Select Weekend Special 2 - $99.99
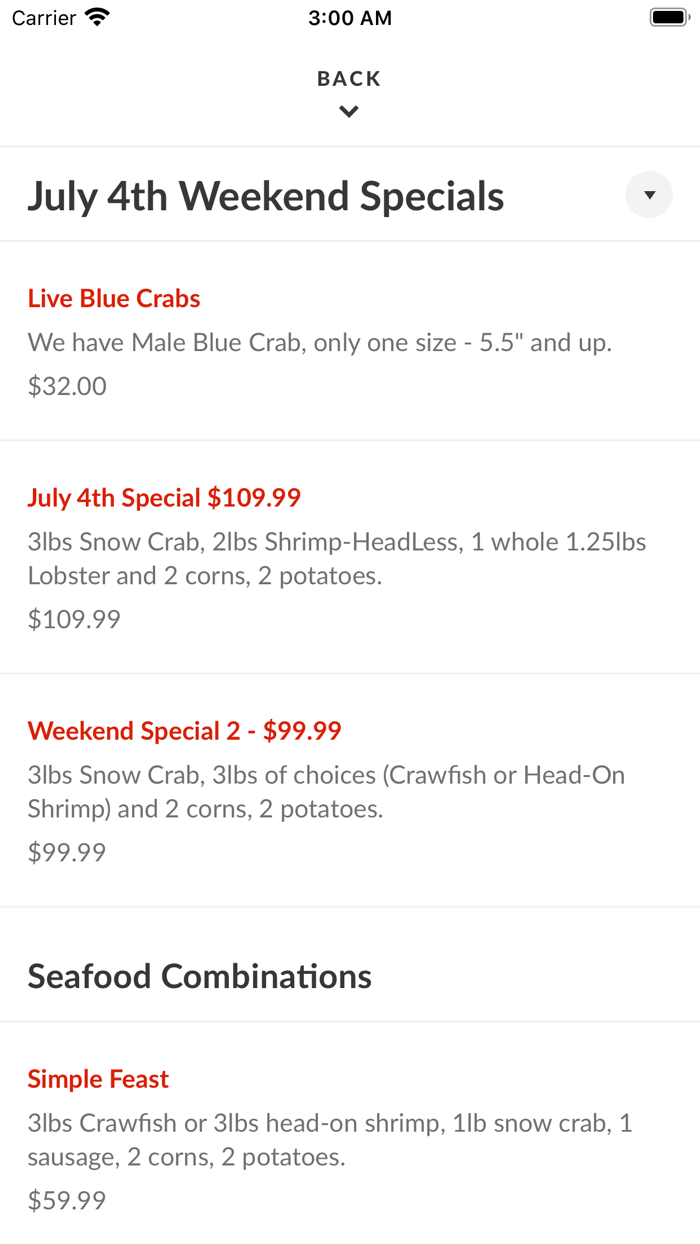This screenshot has height=1244, width=700. (184, 730)
